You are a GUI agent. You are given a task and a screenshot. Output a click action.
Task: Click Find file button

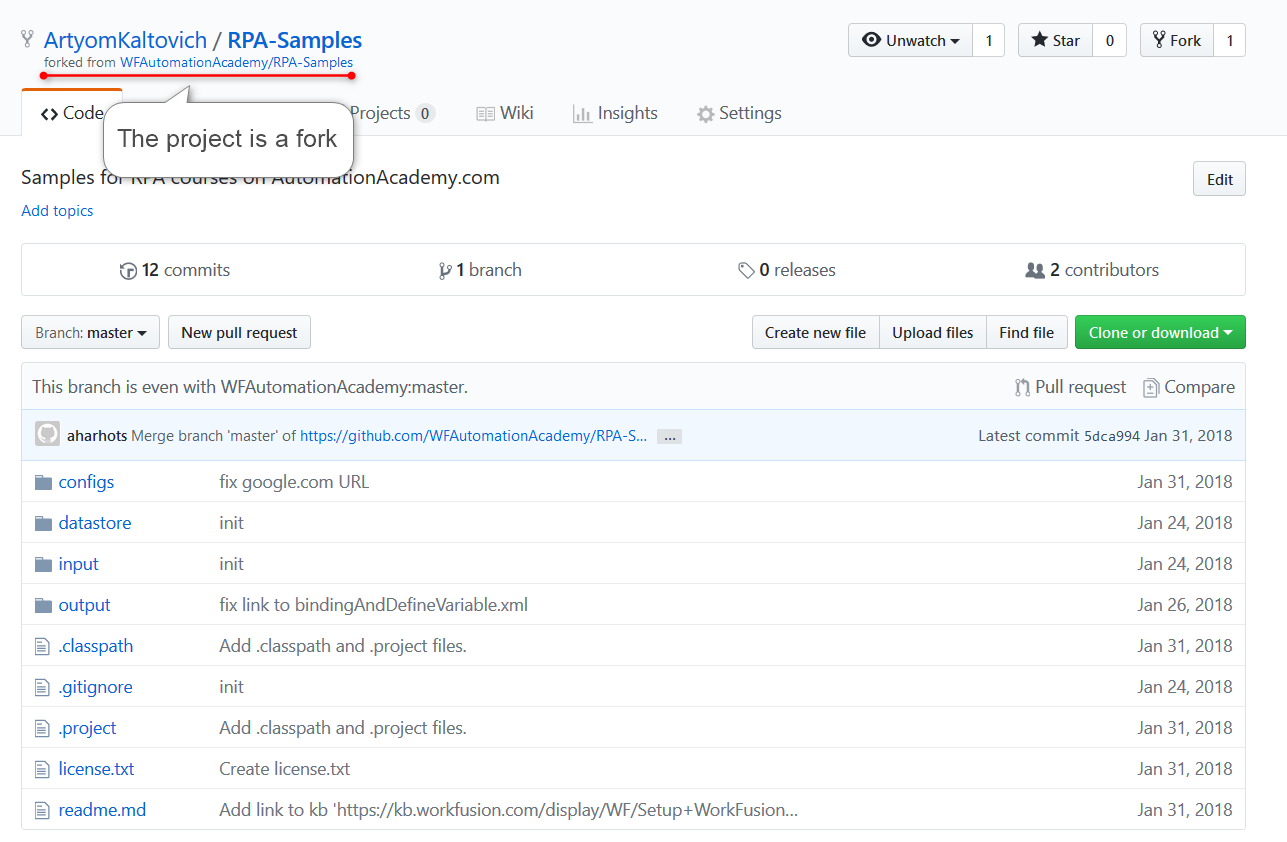click(1027, 333)
